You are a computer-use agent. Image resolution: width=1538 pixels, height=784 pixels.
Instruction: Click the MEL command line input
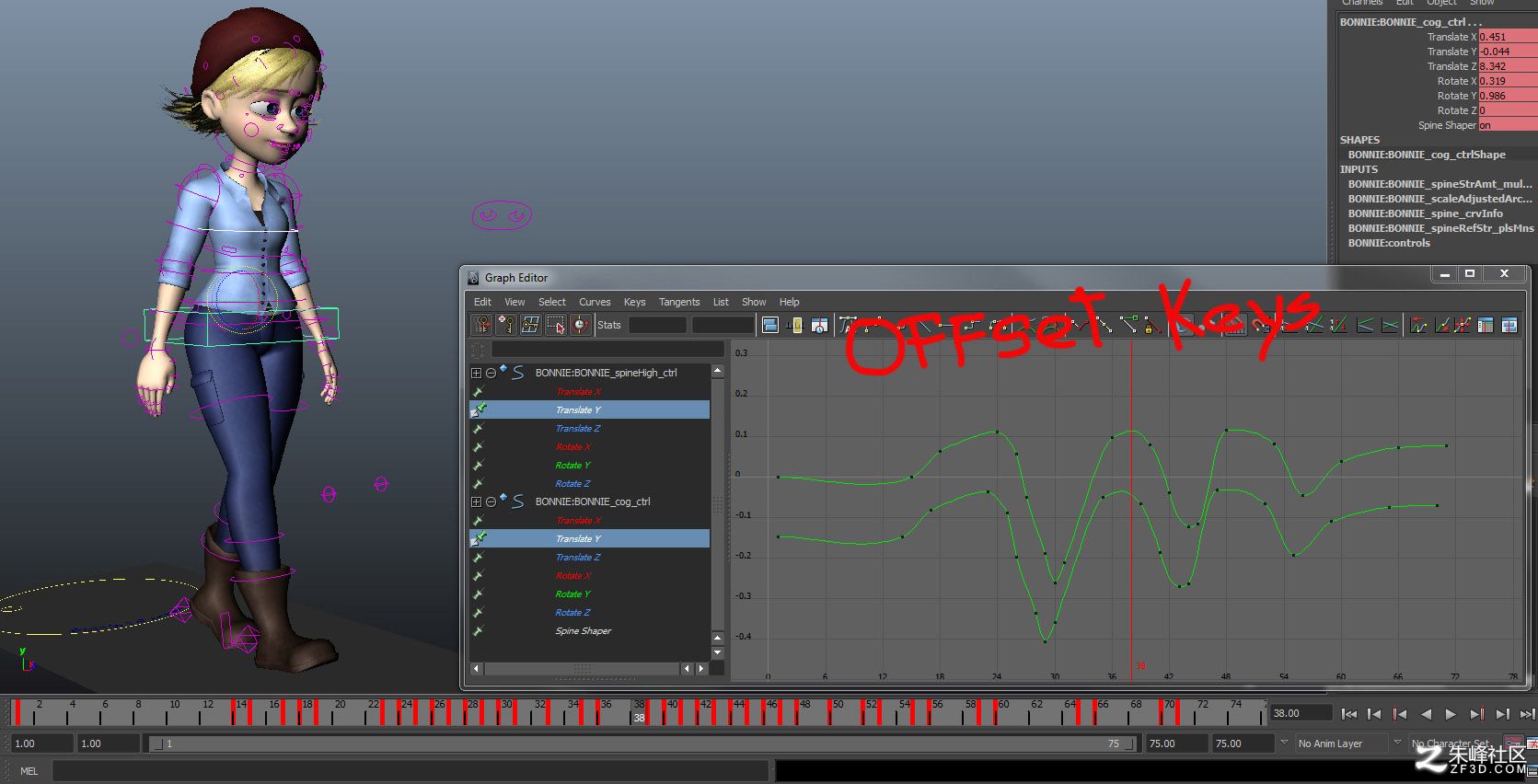pos(411,771)
